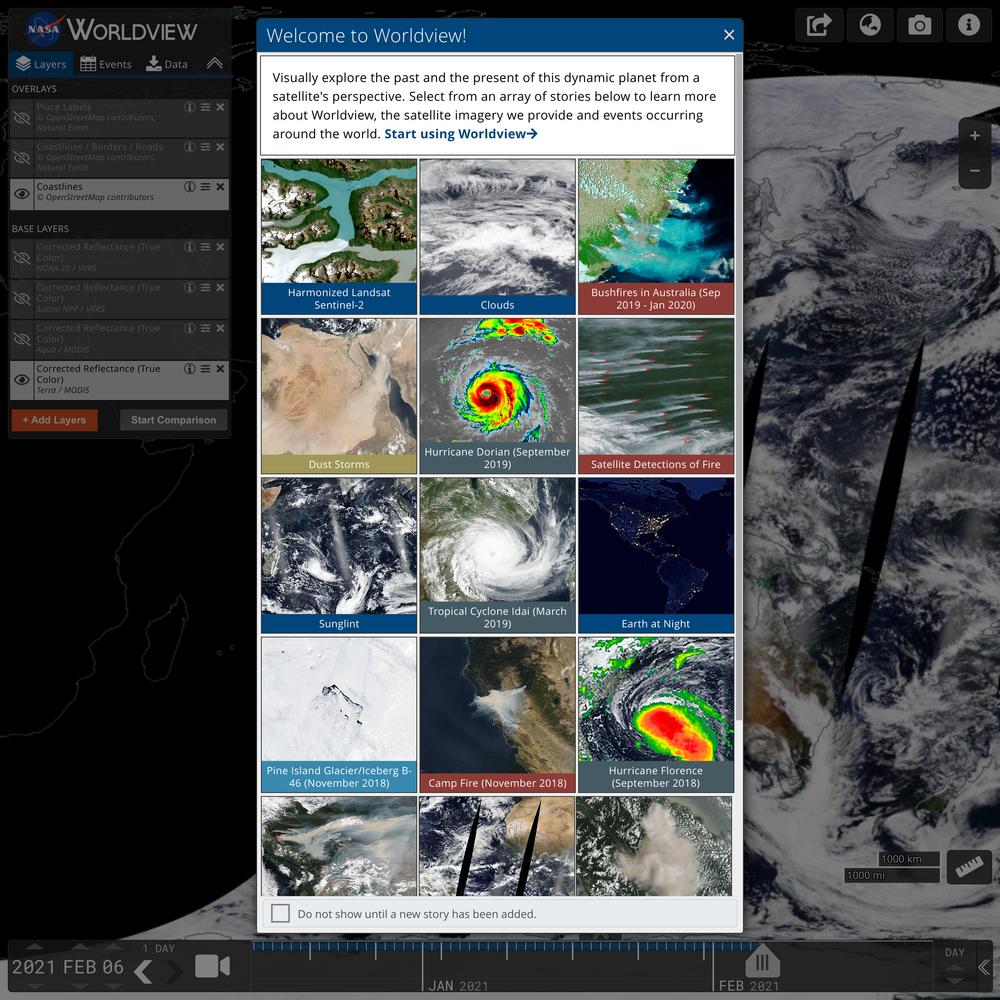Open the measure ruler tool
The width and height of the screenshot is (1000, 1000).
point(969,867)
